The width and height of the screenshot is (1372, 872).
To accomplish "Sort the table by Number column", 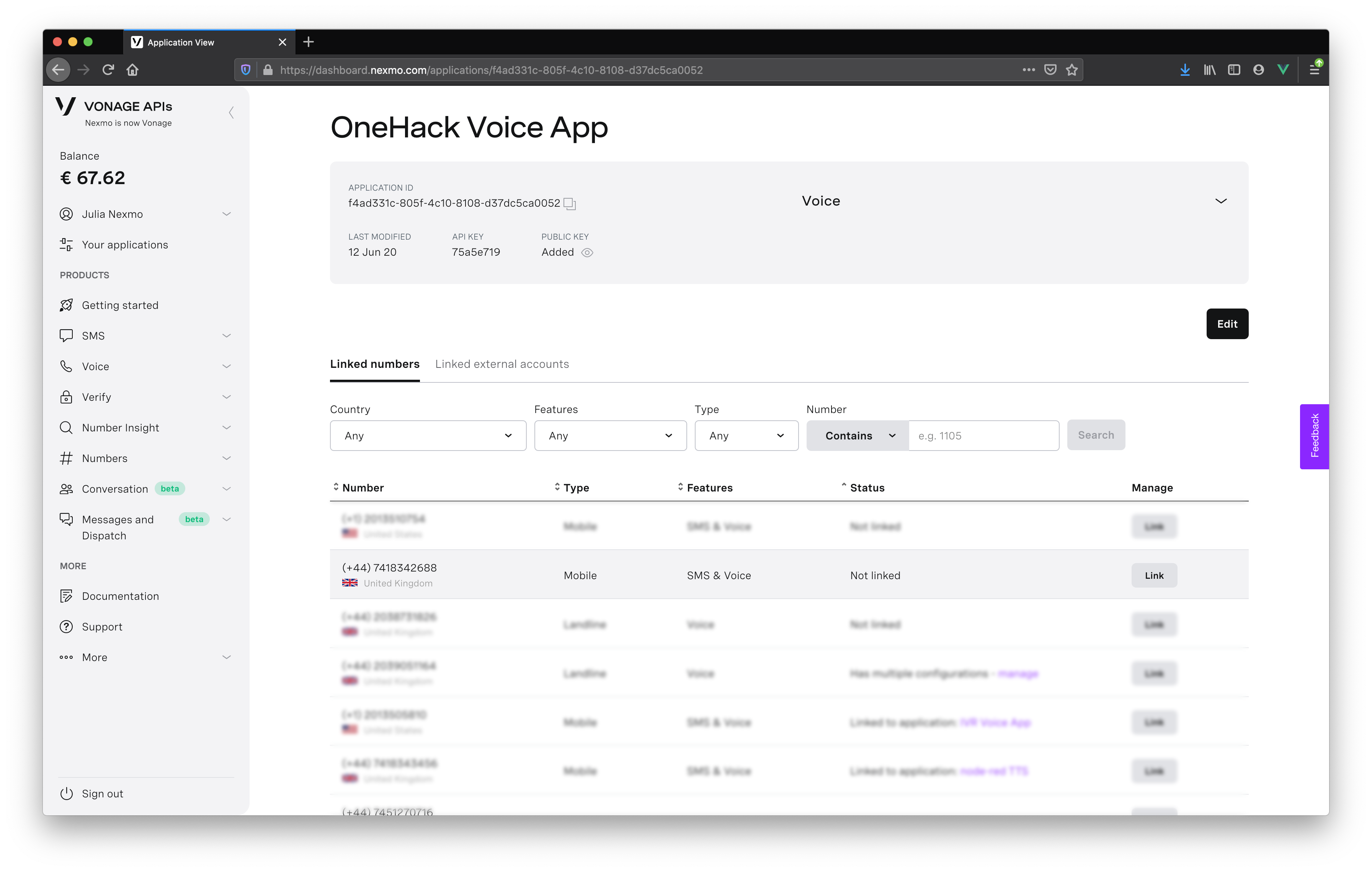I will point(358,488).
